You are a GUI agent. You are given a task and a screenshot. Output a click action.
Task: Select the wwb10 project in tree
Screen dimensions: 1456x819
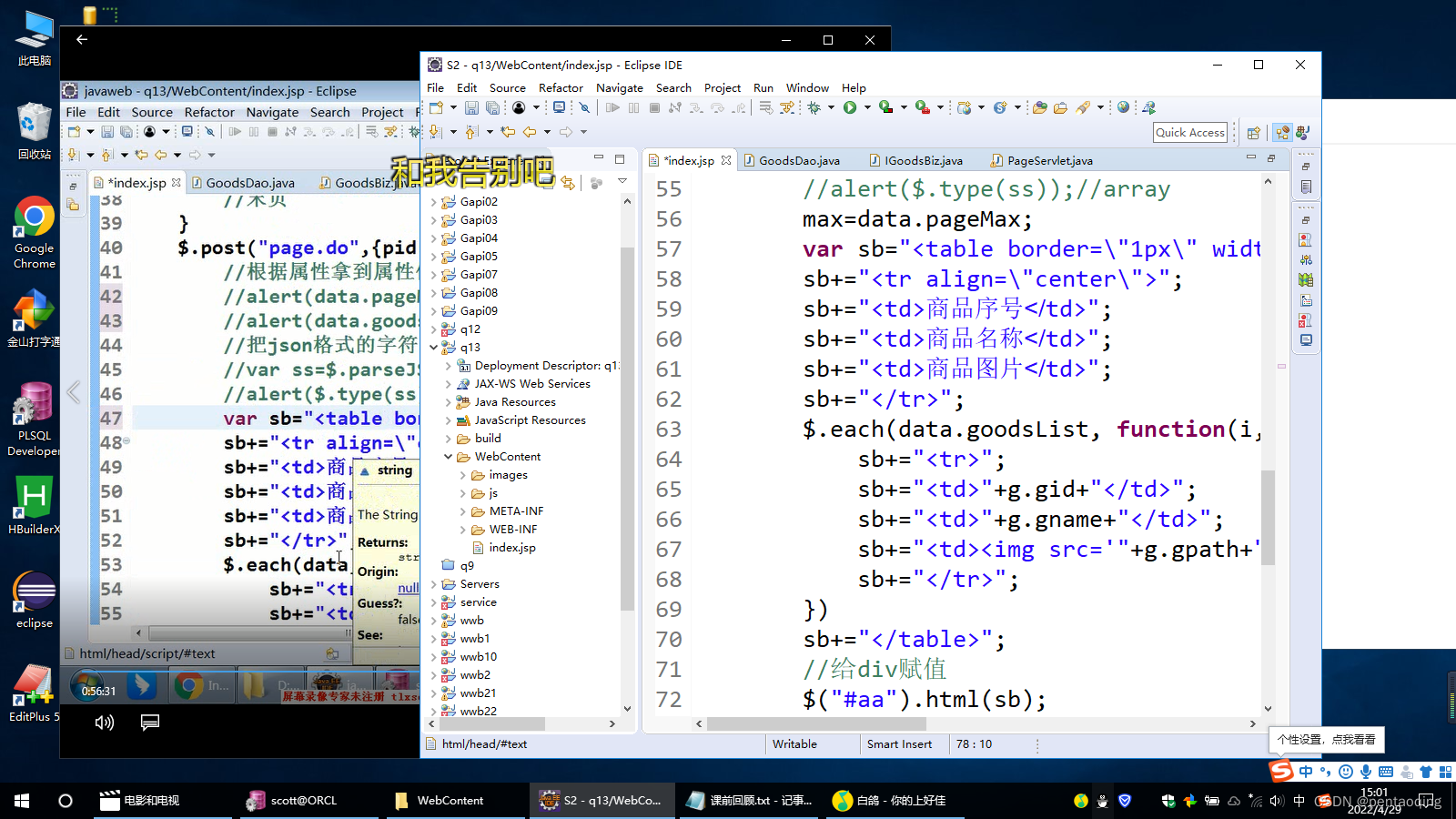tap(478, 656)
